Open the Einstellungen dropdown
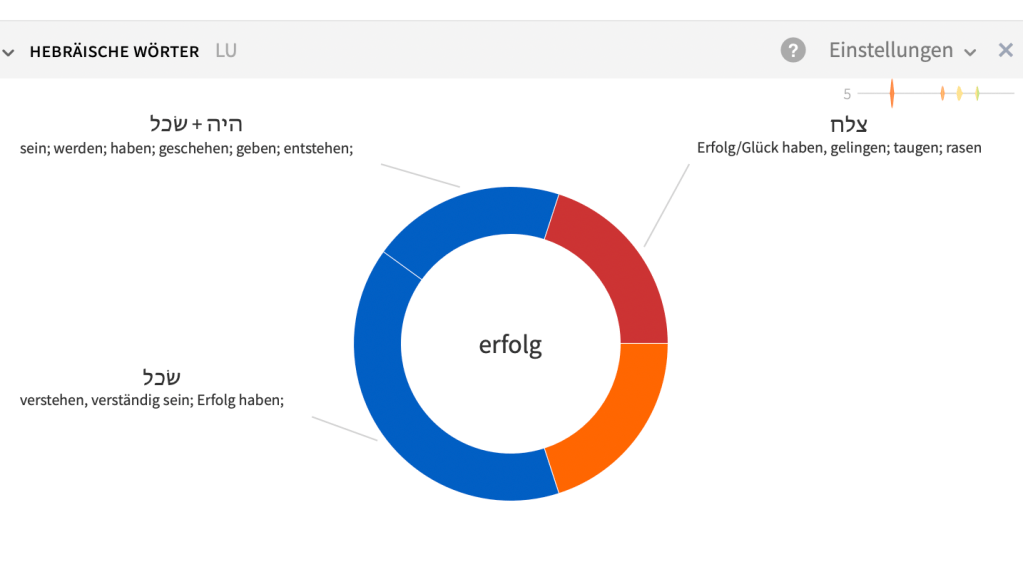Viewport: 1023px width, 562px height. [902, 50]
